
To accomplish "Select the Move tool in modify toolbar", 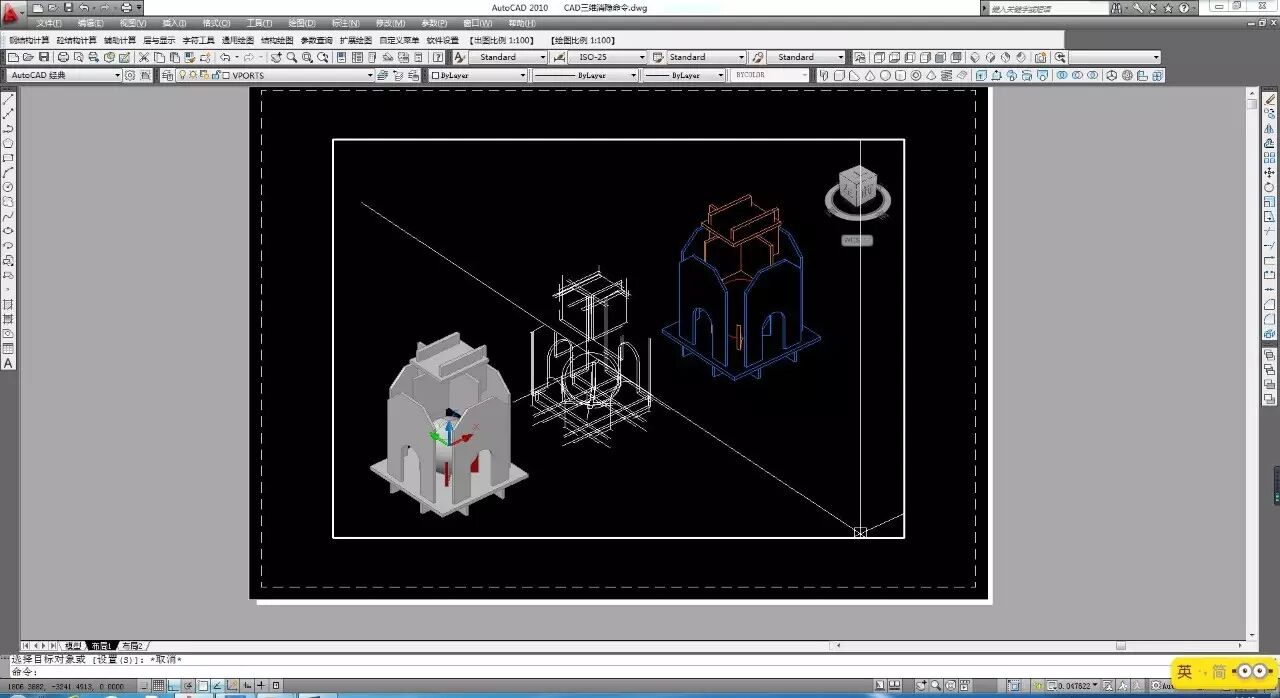I will tap(1270, 172).
